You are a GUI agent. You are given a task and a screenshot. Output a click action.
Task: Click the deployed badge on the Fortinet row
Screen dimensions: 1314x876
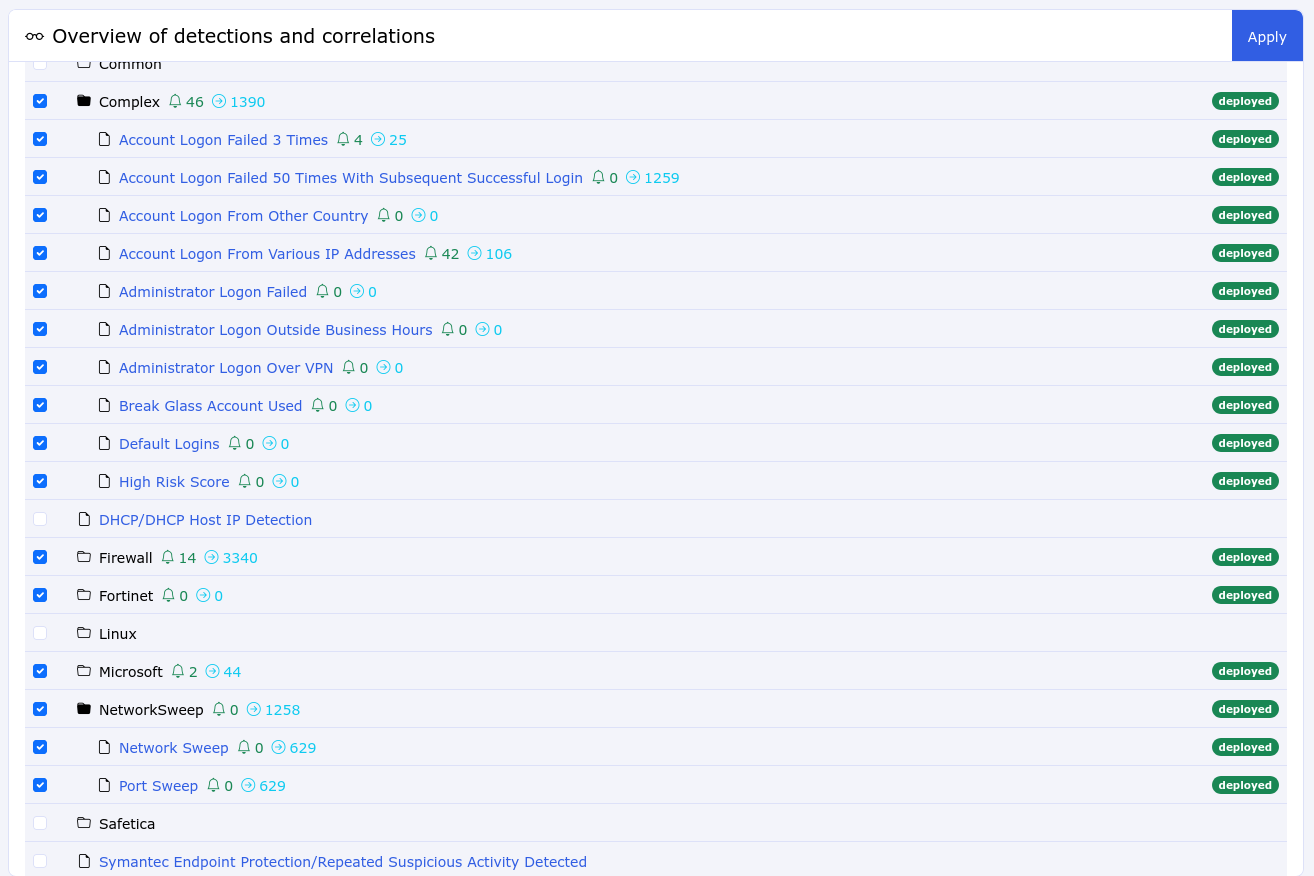(x=1244, y=595)
